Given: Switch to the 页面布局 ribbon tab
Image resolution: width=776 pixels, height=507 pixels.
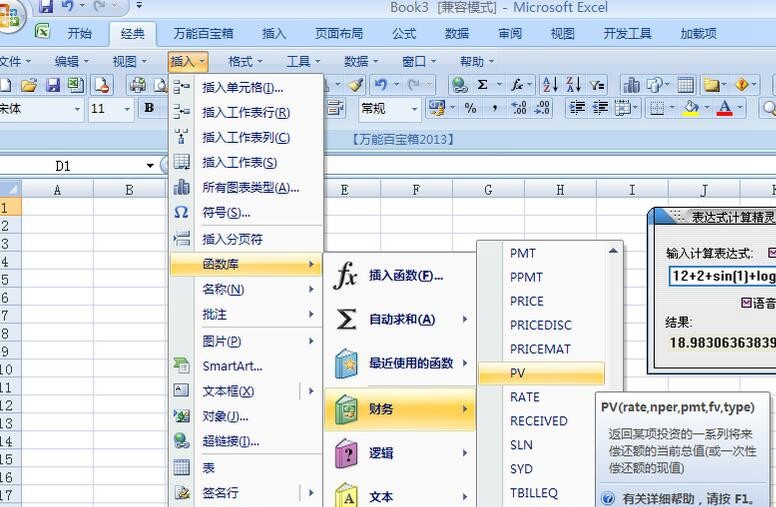Looking at the screenshot, I should click(x=340, y=34).
